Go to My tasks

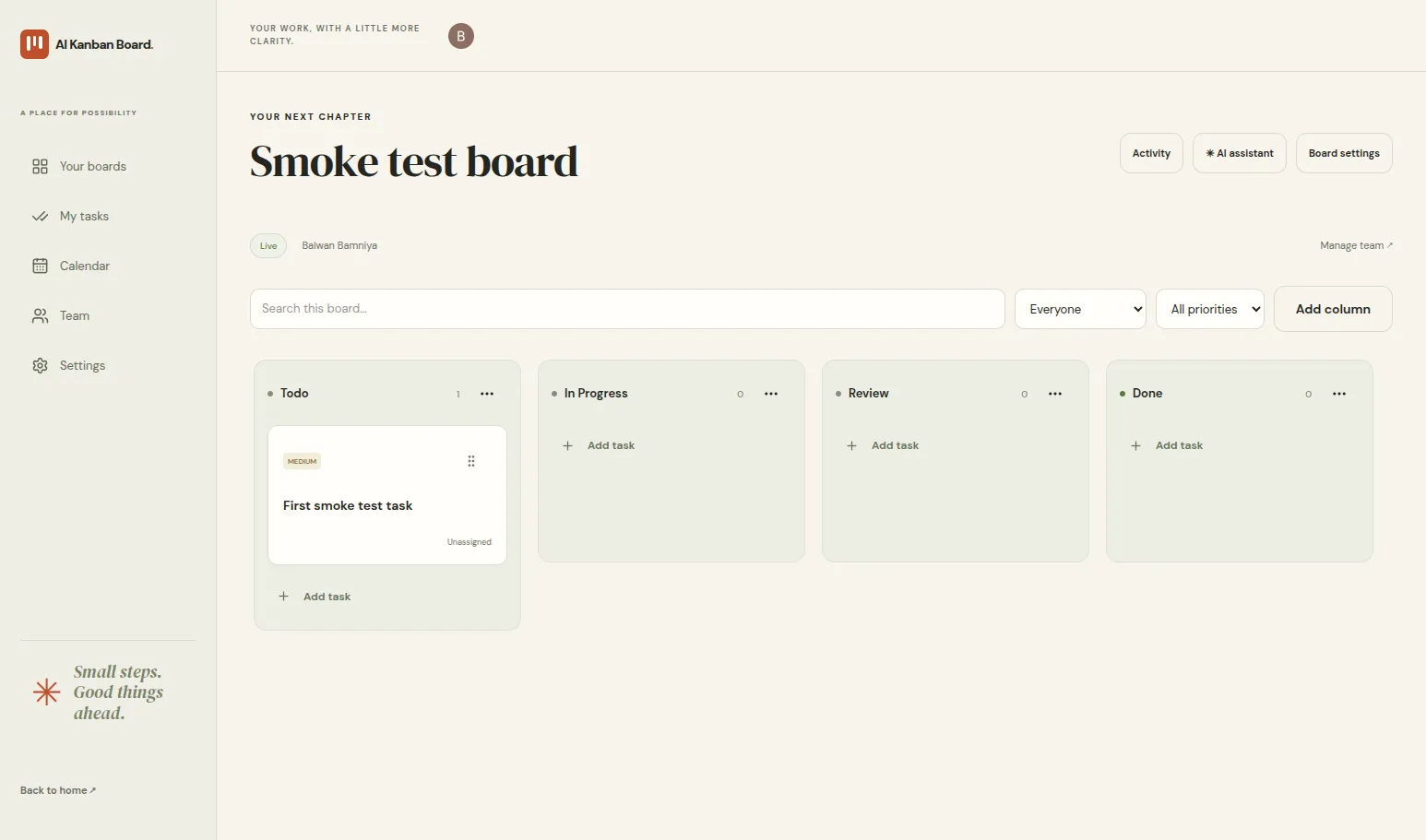[x=84, y=216]
